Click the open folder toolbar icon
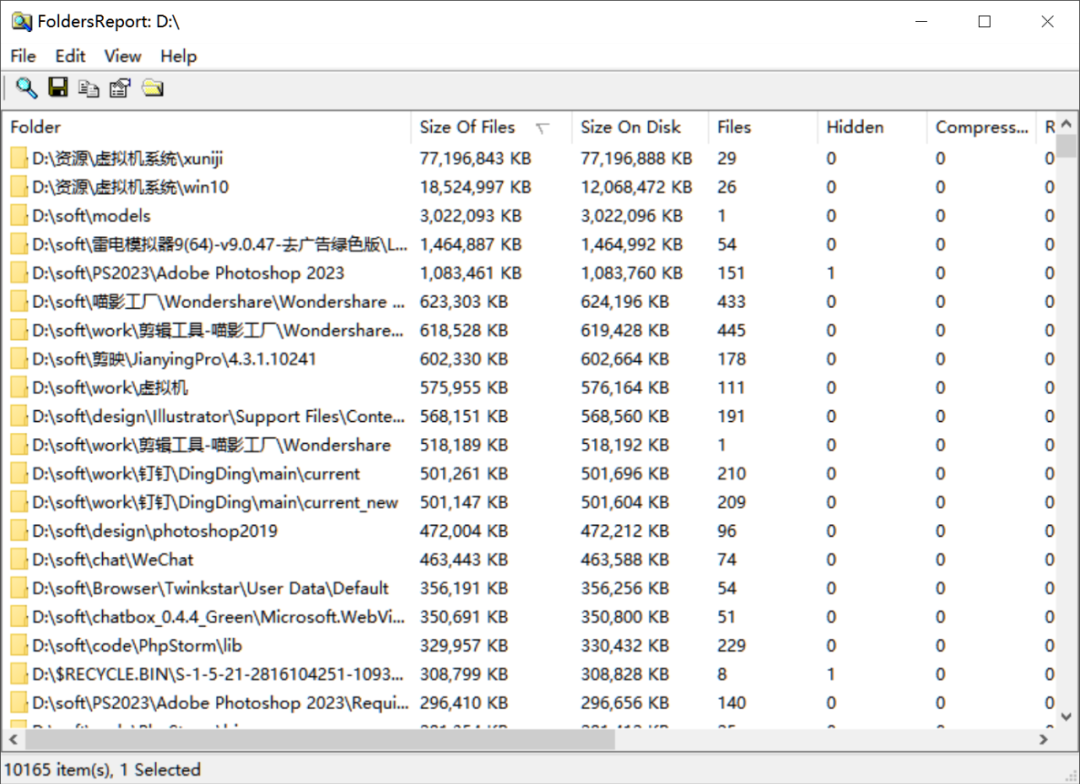This screenshot has width=1080, height=784. pyautogui.click(x=152, y=88)
